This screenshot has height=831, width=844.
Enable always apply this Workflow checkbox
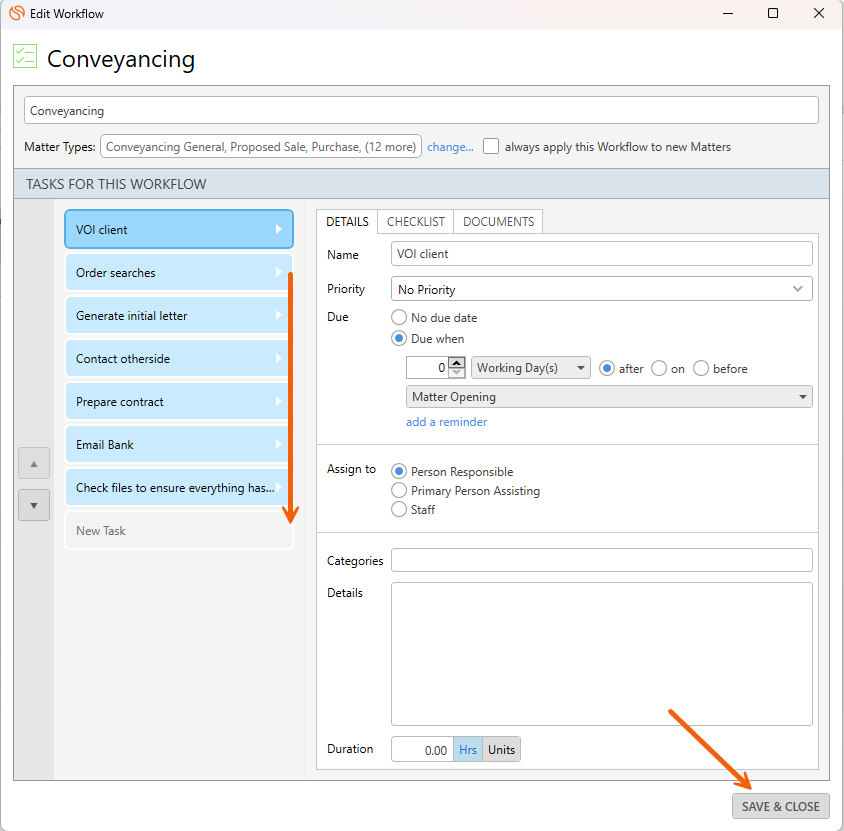491,146
